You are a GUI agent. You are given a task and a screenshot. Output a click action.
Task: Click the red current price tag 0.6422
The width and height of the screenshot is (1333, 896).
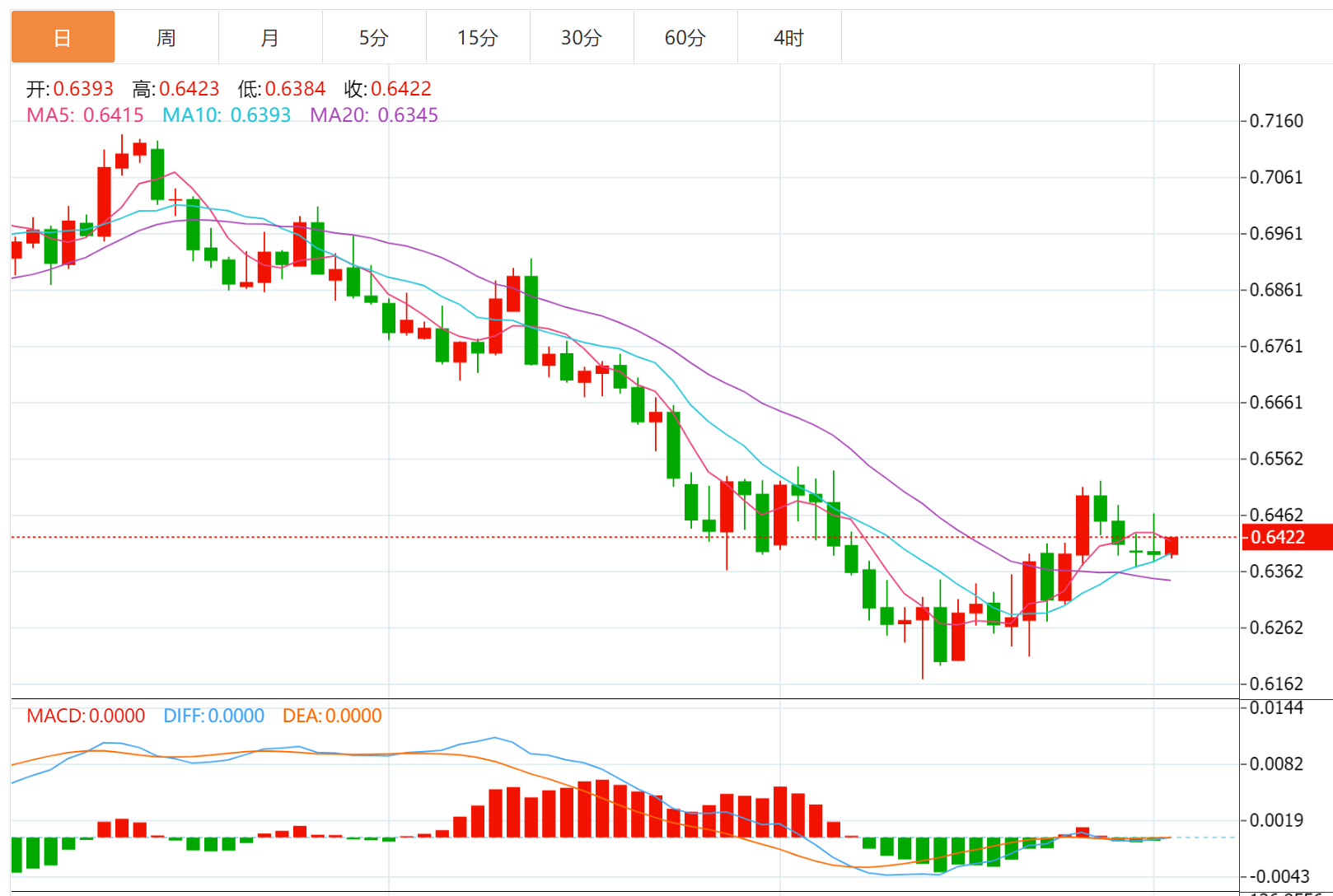(x=1286, y=537)
